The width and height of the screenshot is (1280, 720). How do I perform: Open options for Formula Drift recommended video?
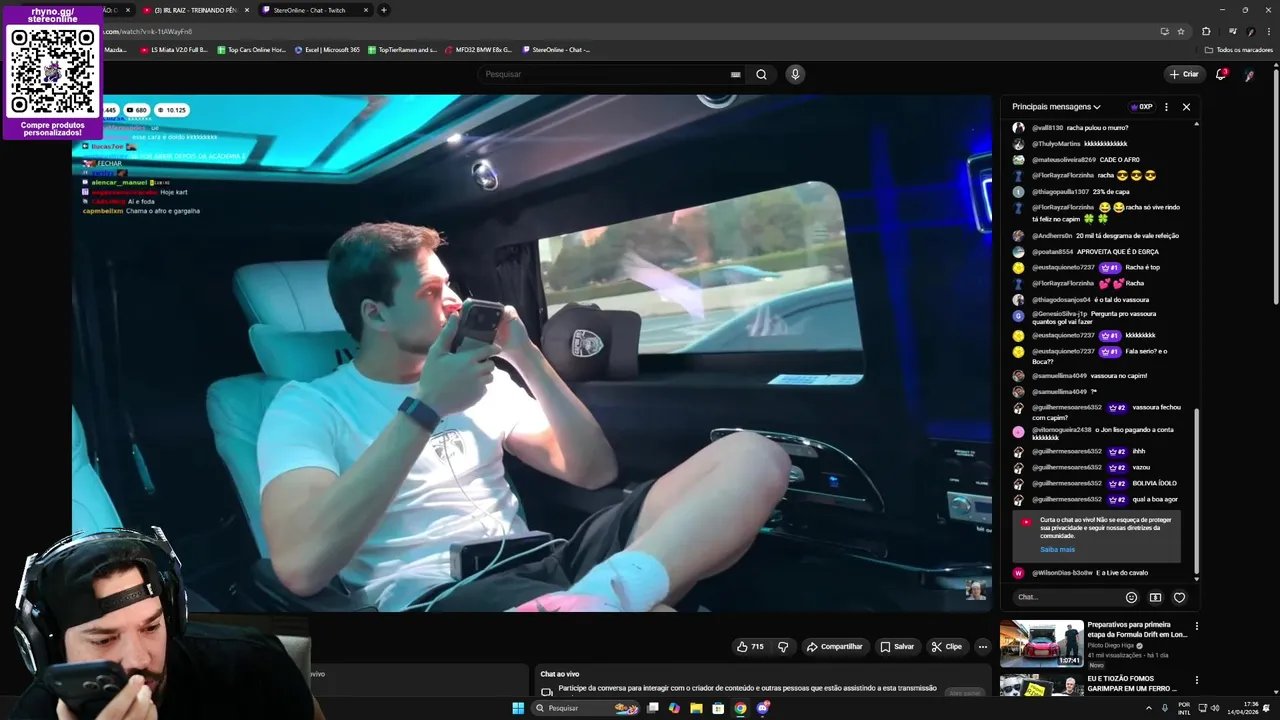click(x=1197, y=627)
